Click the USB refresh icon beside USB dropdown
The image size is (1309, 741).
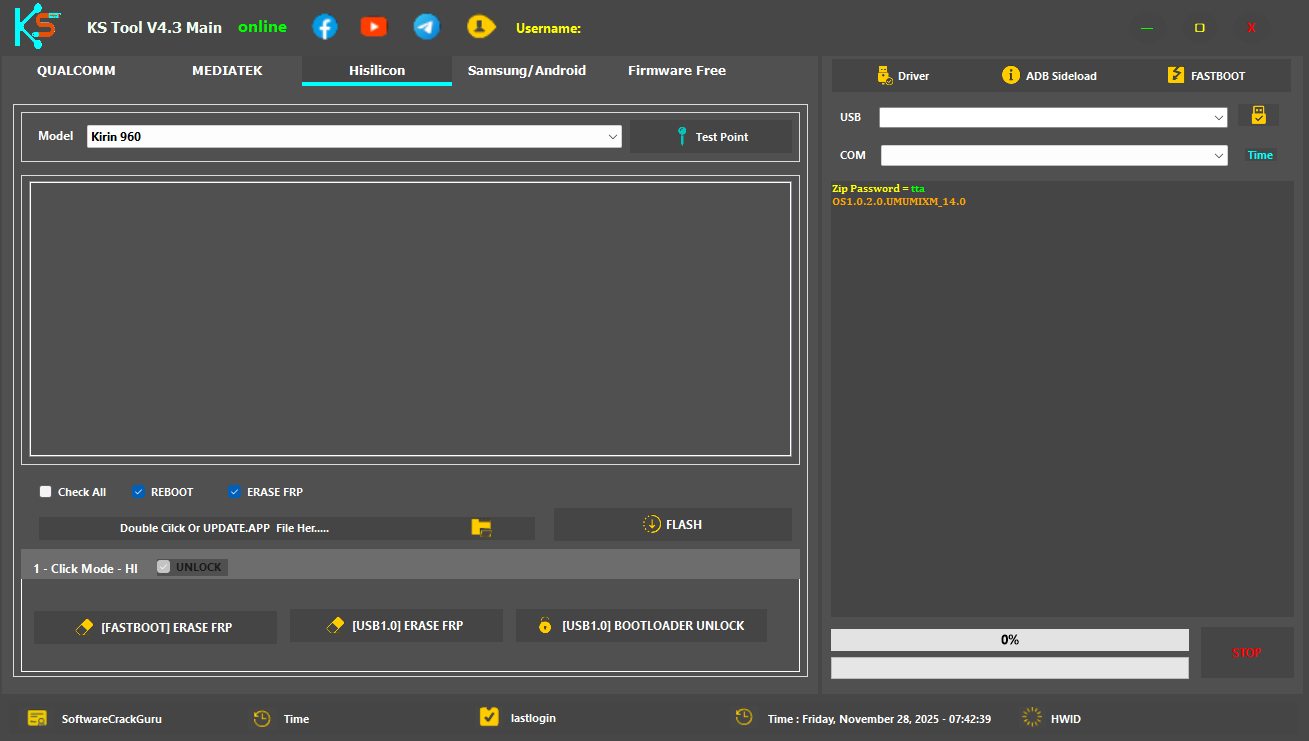pos(1258,115)
